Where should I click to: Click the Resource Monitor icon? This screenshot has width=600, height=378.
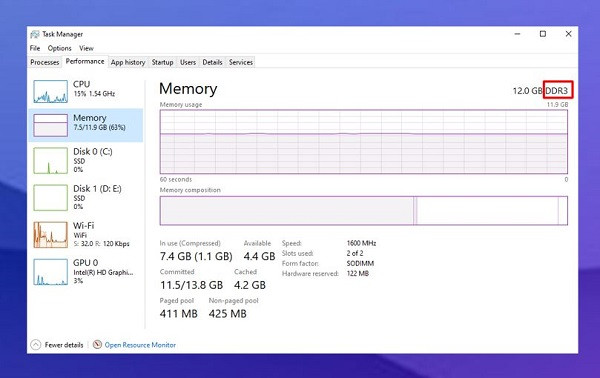click(97, 344)
